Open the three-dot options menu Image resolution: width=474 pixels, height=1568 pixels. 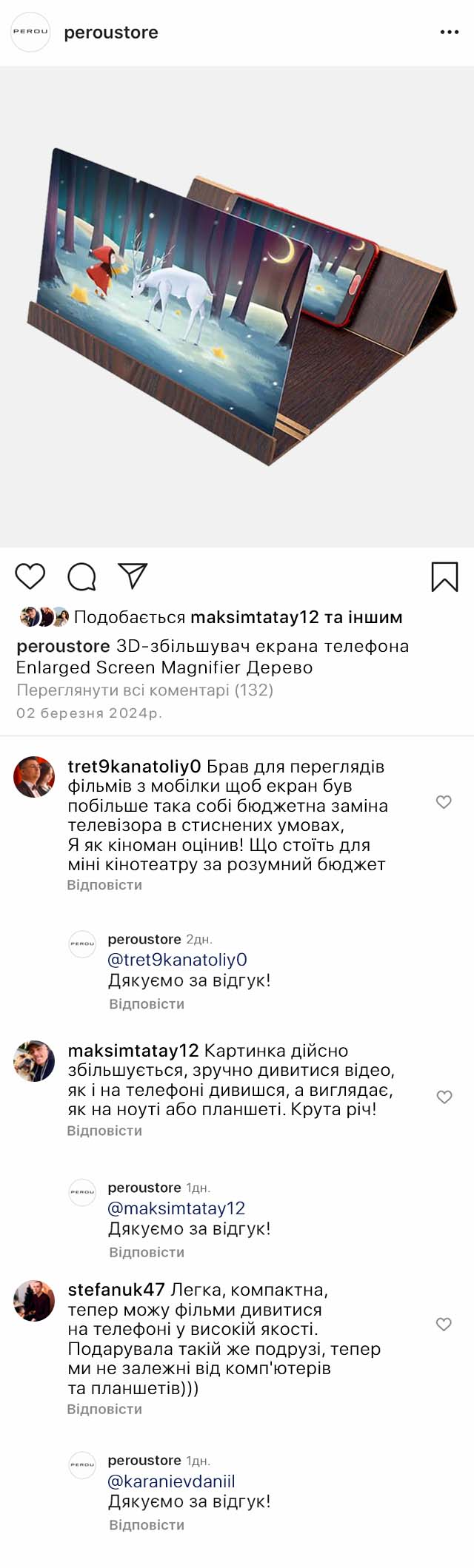point(450,33)
